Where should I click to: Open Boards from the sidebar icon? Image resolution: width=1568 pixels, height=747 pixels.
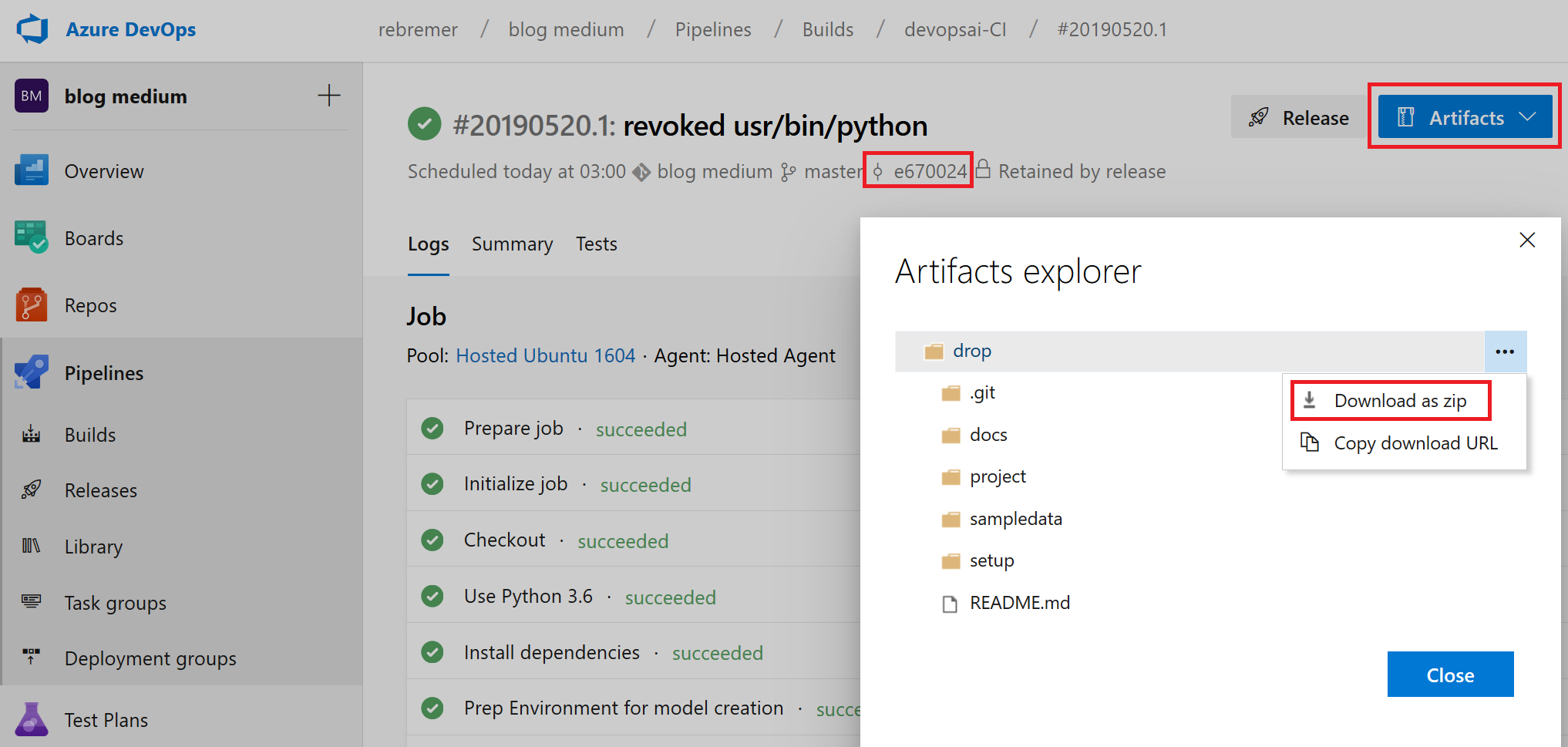click(32, 238)
